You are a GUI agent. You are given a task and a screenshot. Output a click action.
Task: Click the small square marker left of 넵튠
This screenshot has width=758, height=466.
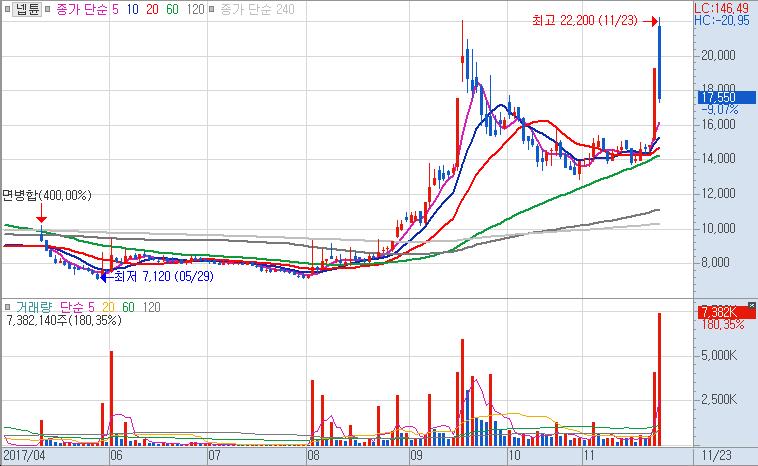click(7, 9)
